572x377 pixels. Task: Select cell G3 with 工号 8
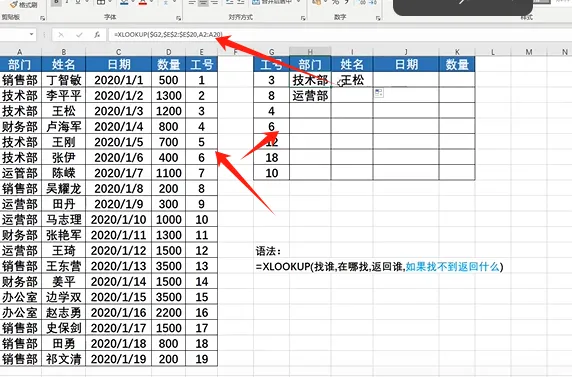pos(271,95)
